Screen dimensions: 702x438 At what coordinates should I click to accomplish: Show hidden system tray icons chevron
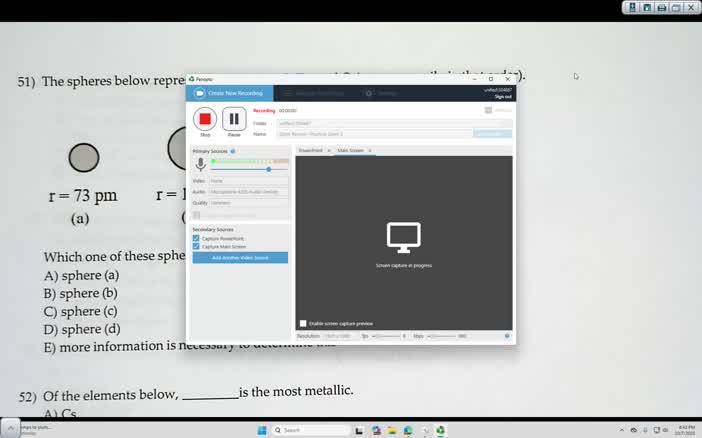click(x=622, y=430)
